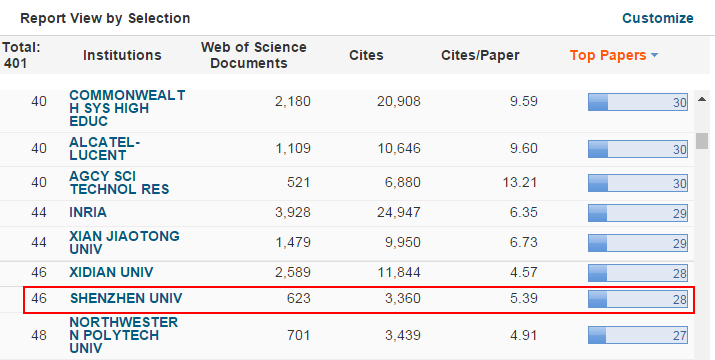Select SHENZHEN UNIV documents value 623
Image resolution: width=715 pixels, height=360 pixels.
click(x=299, y=298)
